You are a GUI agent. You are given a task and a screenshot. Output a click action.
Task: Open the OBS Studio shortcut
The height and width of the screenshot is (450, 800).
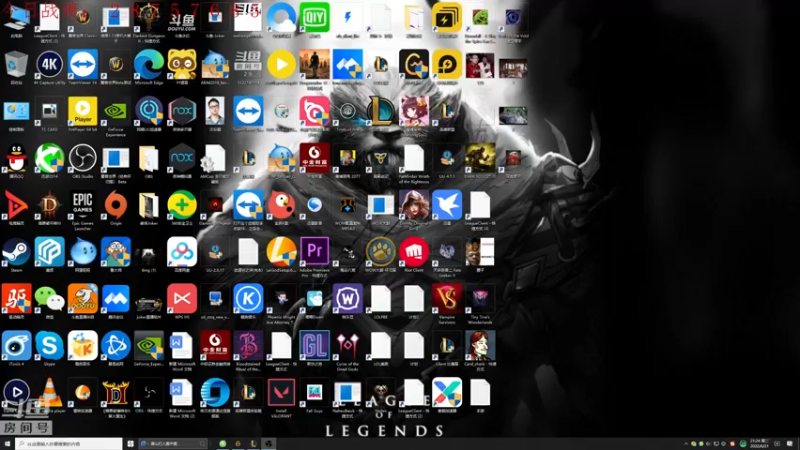point(83,158)
